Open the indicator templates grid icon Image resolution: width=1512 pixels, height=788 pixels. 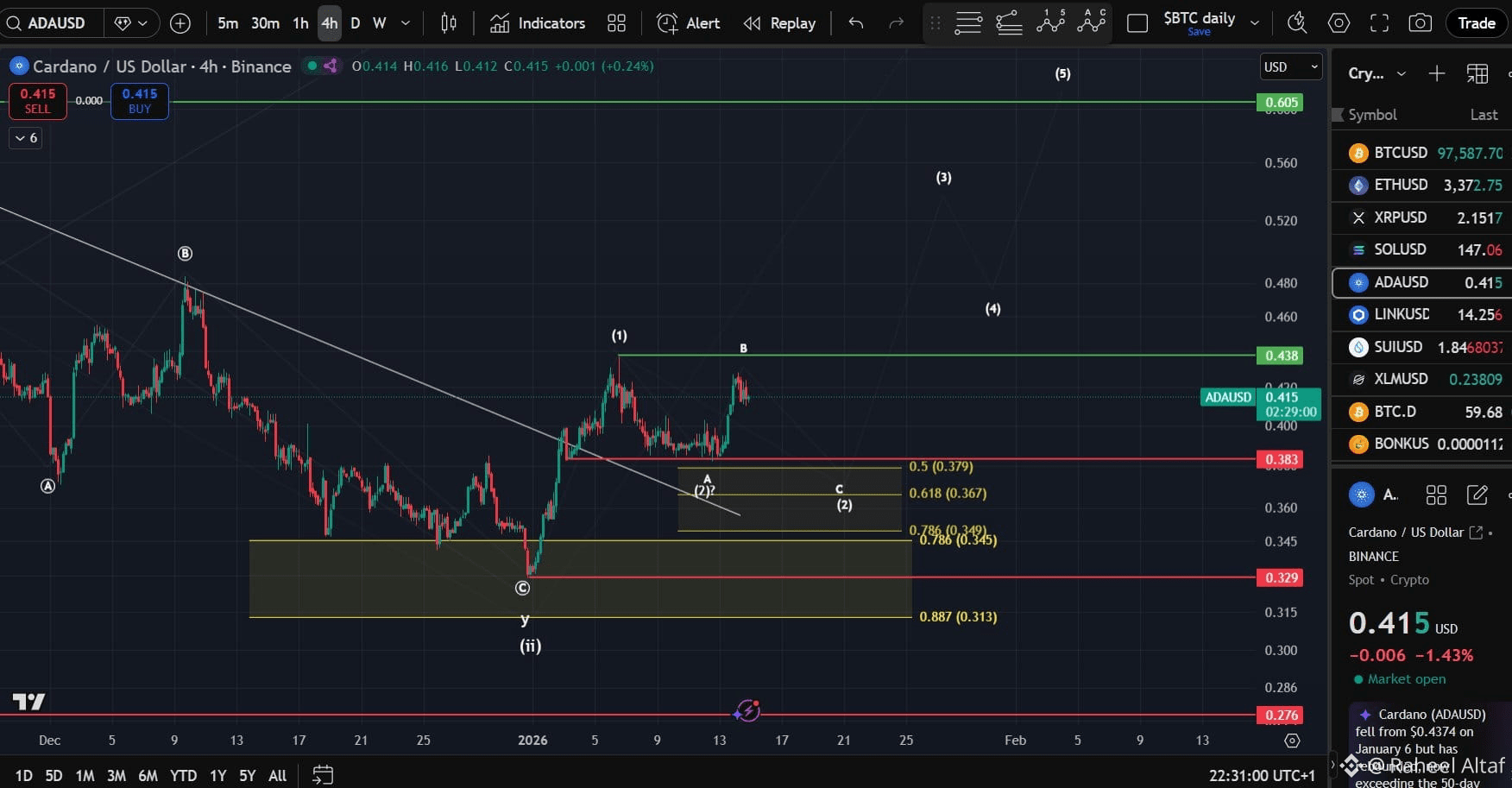616,23
